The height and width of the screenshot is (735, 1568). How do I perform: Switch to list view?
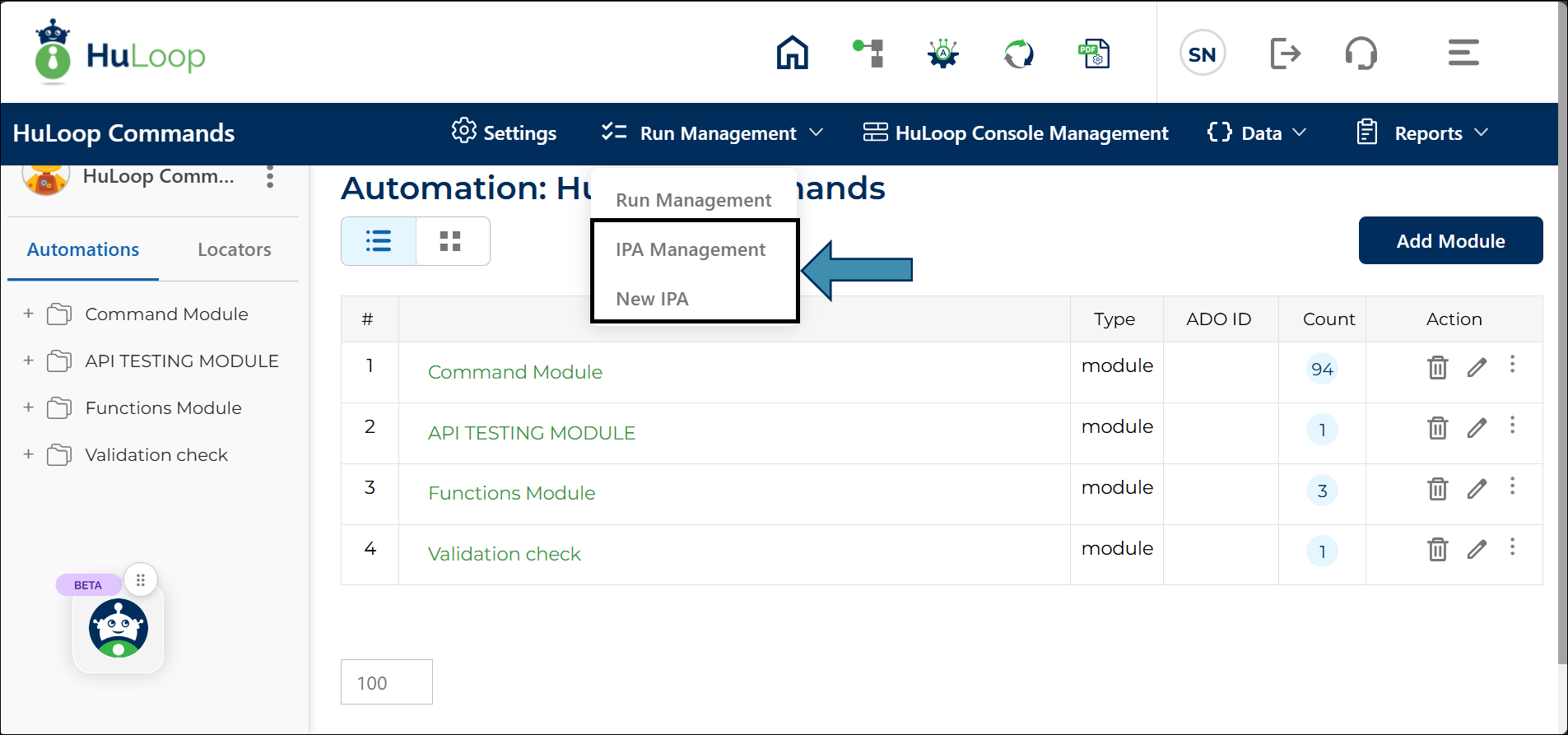point(379,241)
